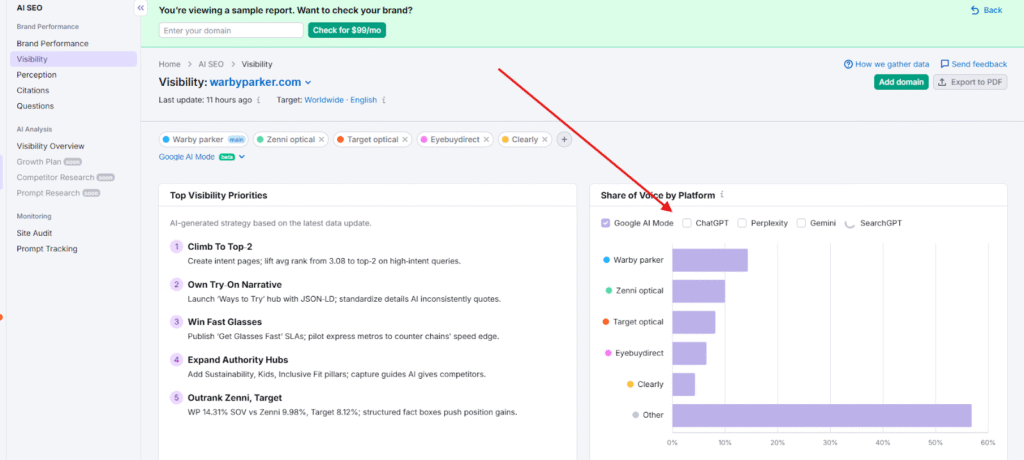
Task: Click Climb To Top-2 priority heading
Action: click(x=219, y=247)
